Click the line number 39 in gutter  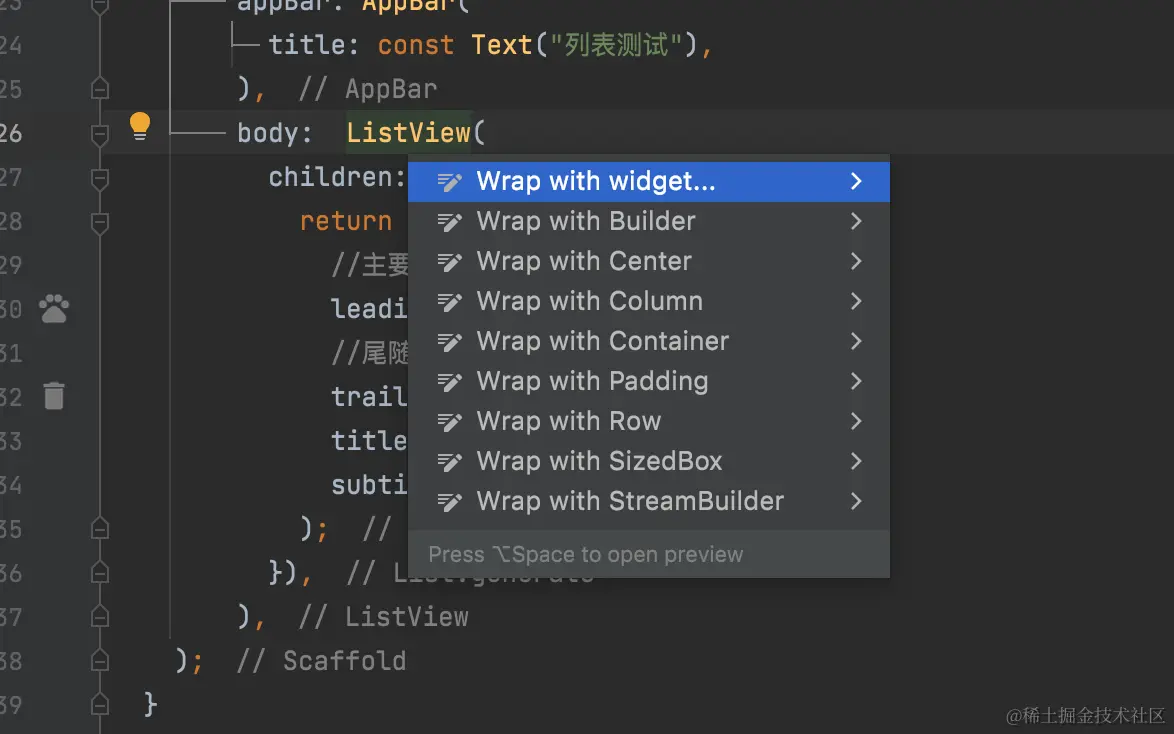point(10,704)
